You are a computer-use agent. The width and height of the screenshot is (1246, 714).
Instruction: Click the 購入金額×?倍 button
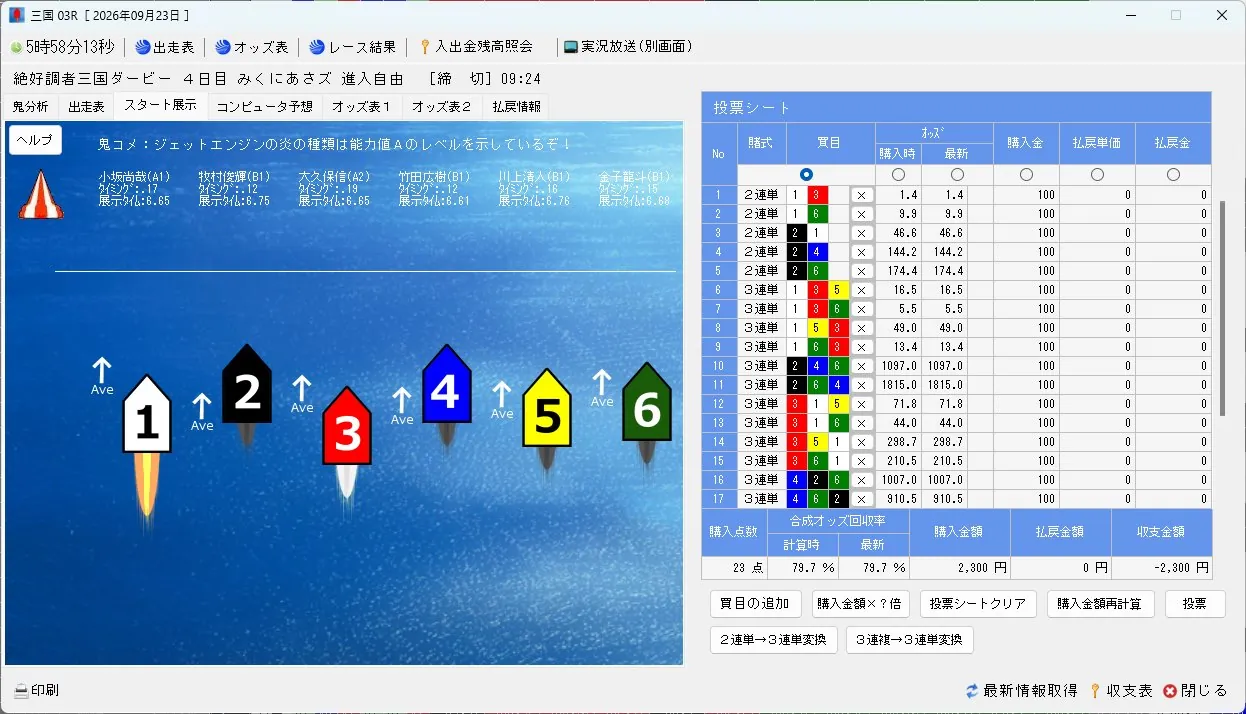tap(860, 604)
